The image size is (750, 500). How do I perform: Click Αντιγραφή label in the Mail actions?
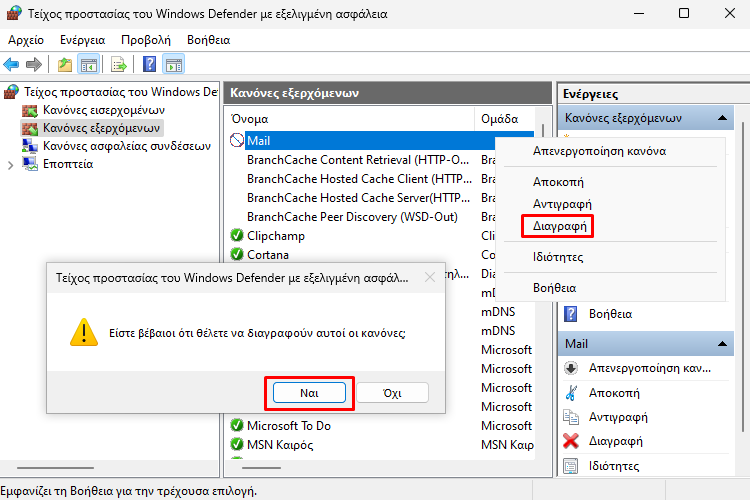tap(618, 417)
